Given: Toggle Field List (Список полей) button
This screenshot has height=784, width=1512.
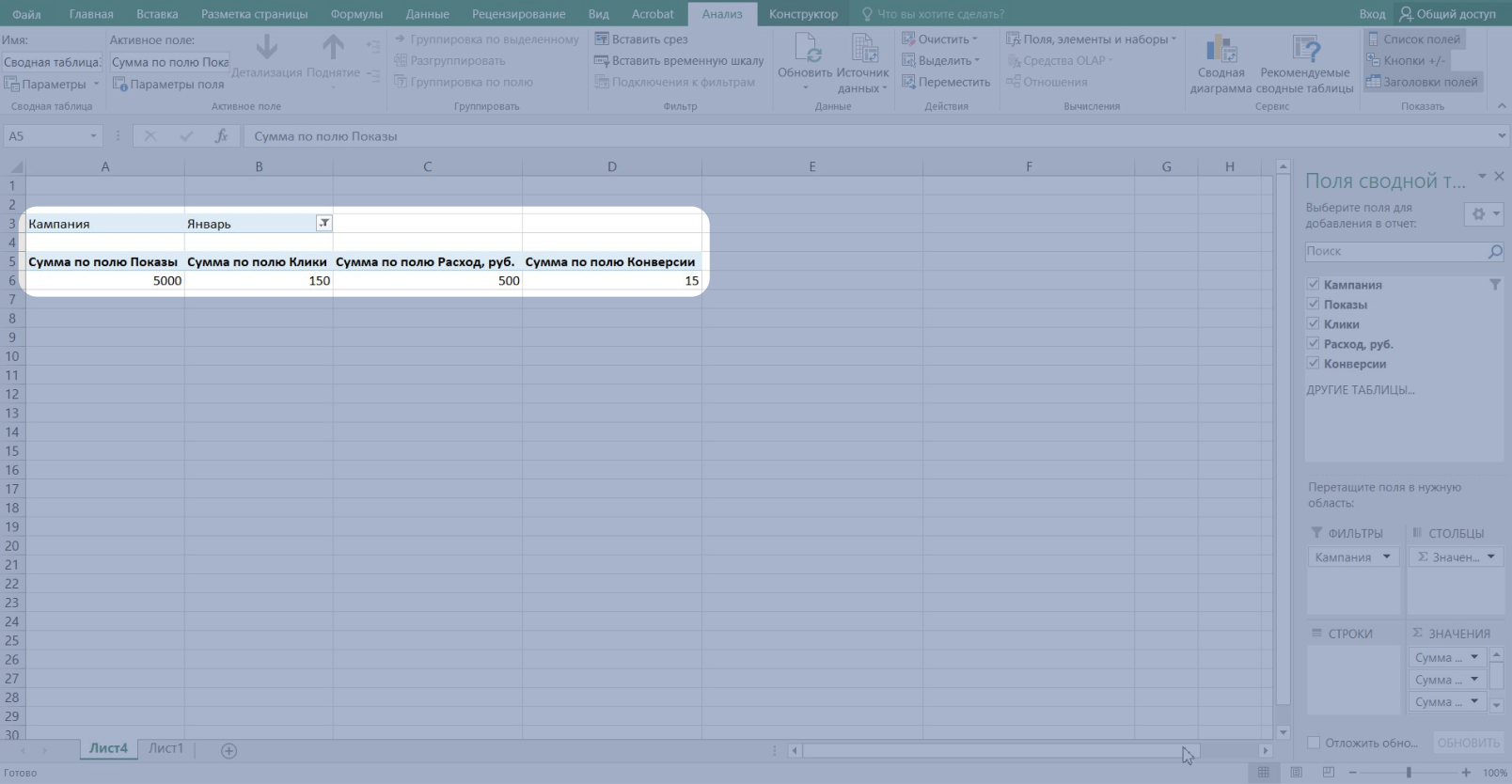Looking at the screenshot, I should pos(1414,39).
